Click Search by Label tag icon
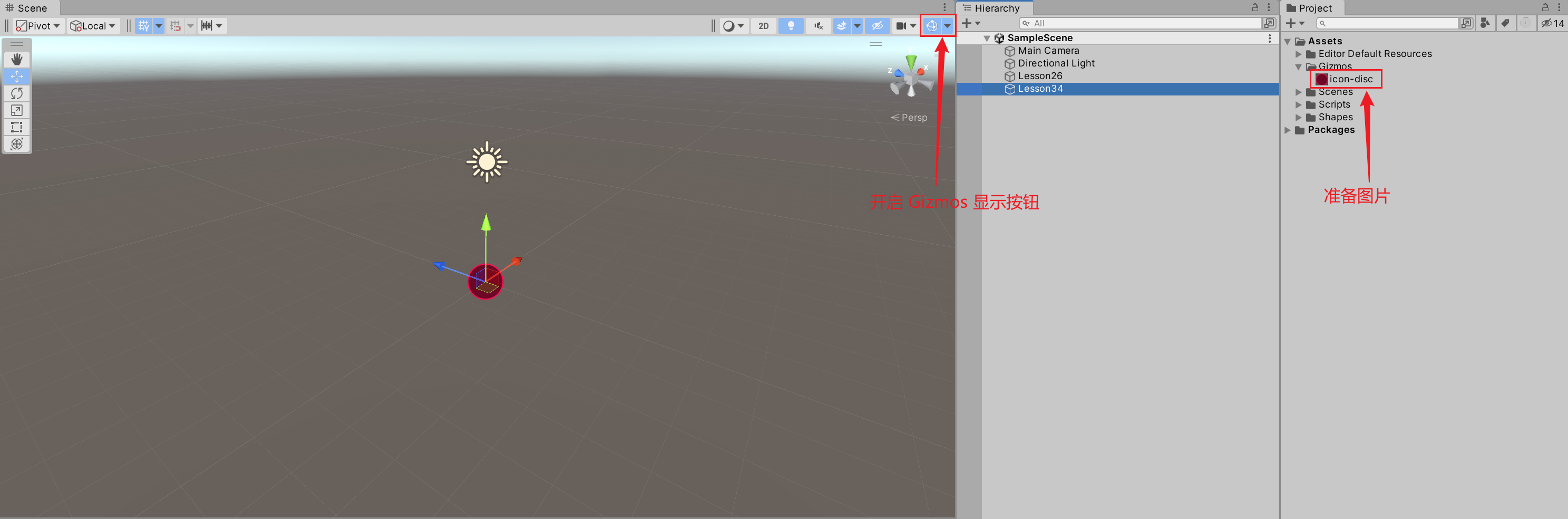Viewport: 1568px width, 519px height. tap(1505, 23)
